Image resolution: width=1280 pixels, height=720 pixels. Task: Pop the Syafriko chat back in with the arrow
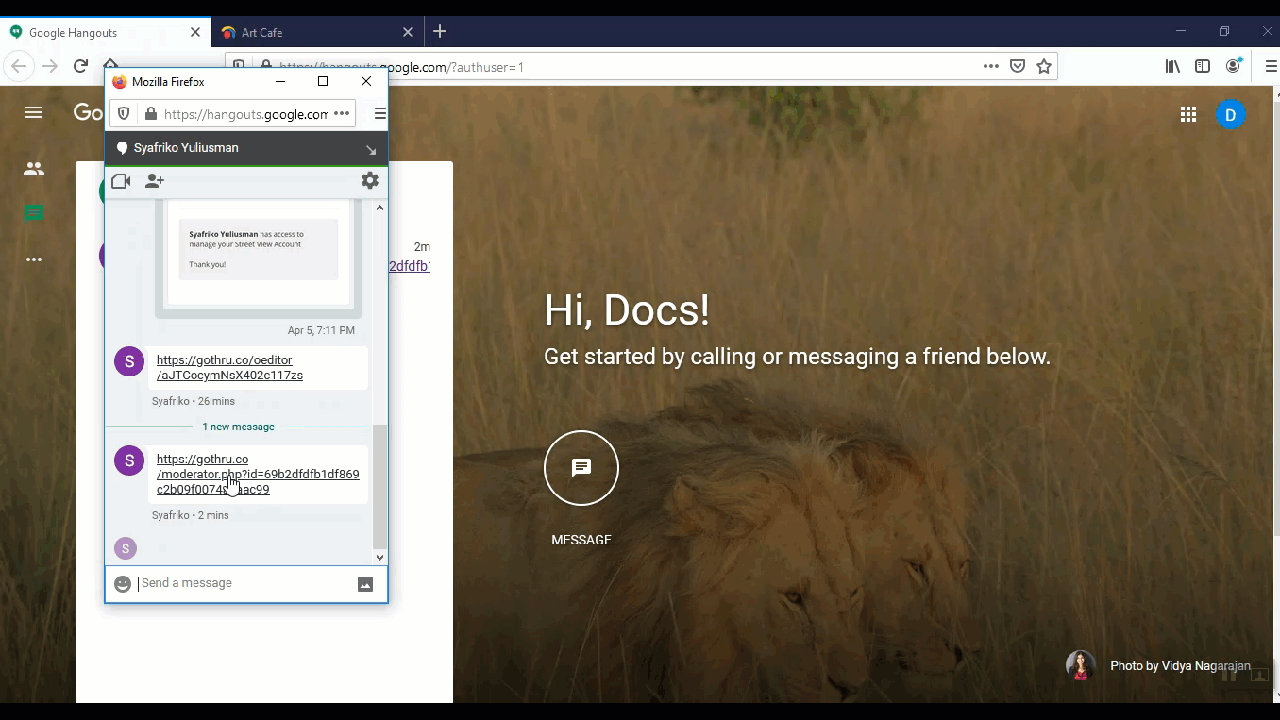(x=371, y=149)
